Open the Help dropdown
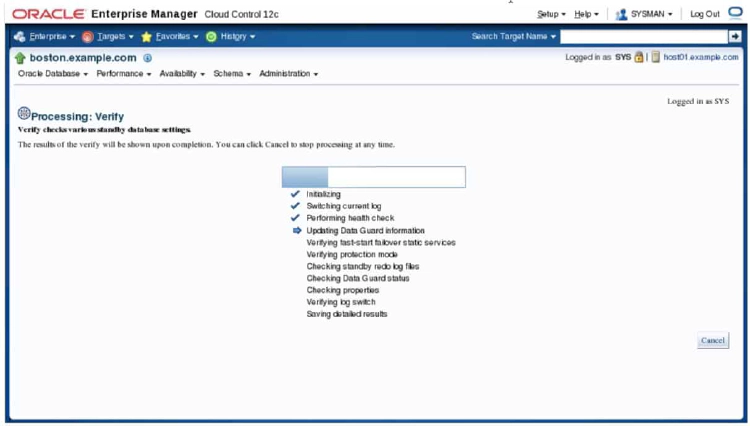 point(586,14)
